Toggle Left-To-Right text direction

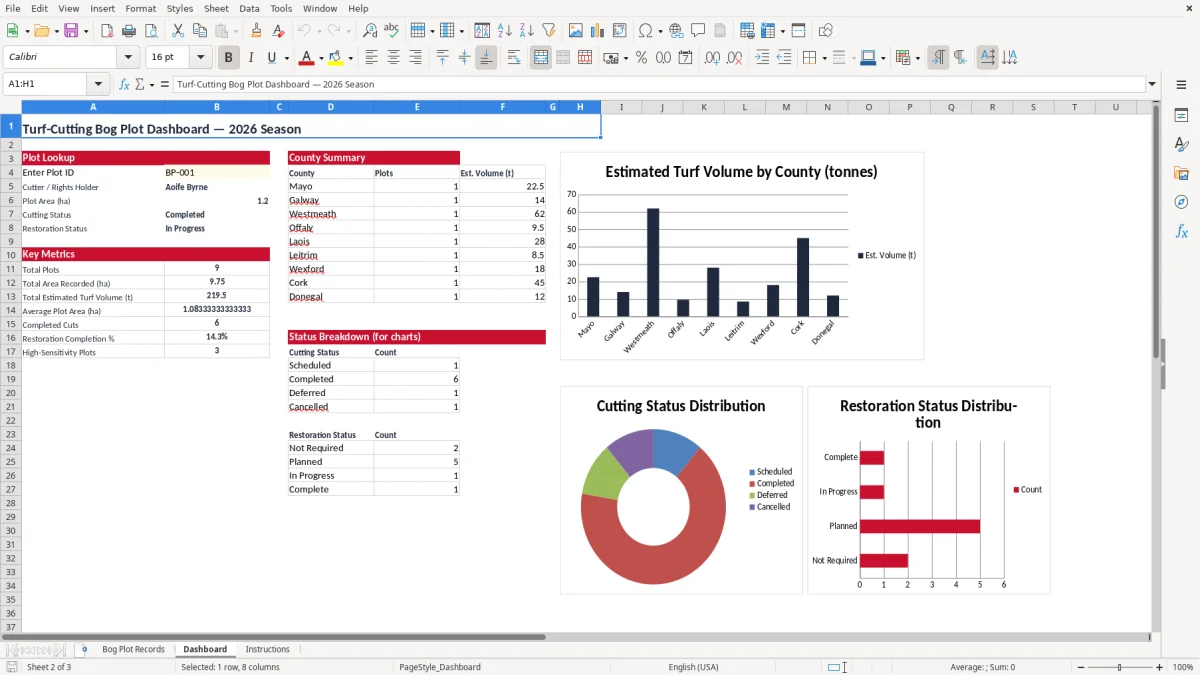coord(938,58)
